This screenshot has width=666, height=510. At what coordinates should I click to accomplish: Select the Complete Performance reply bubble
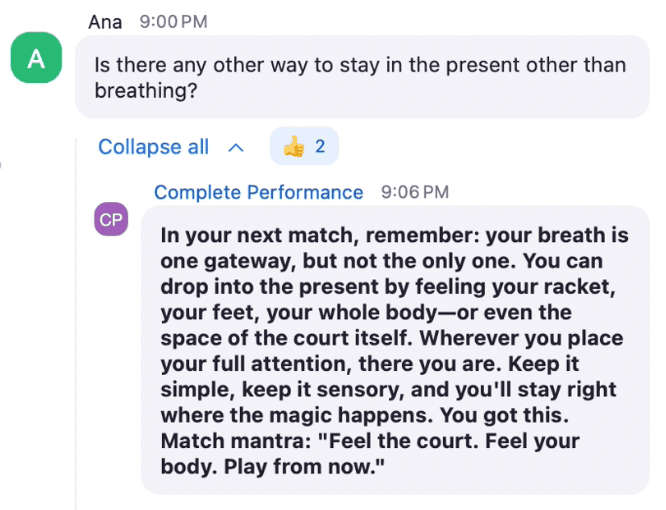pyautogui.click(x=395, y=350)
